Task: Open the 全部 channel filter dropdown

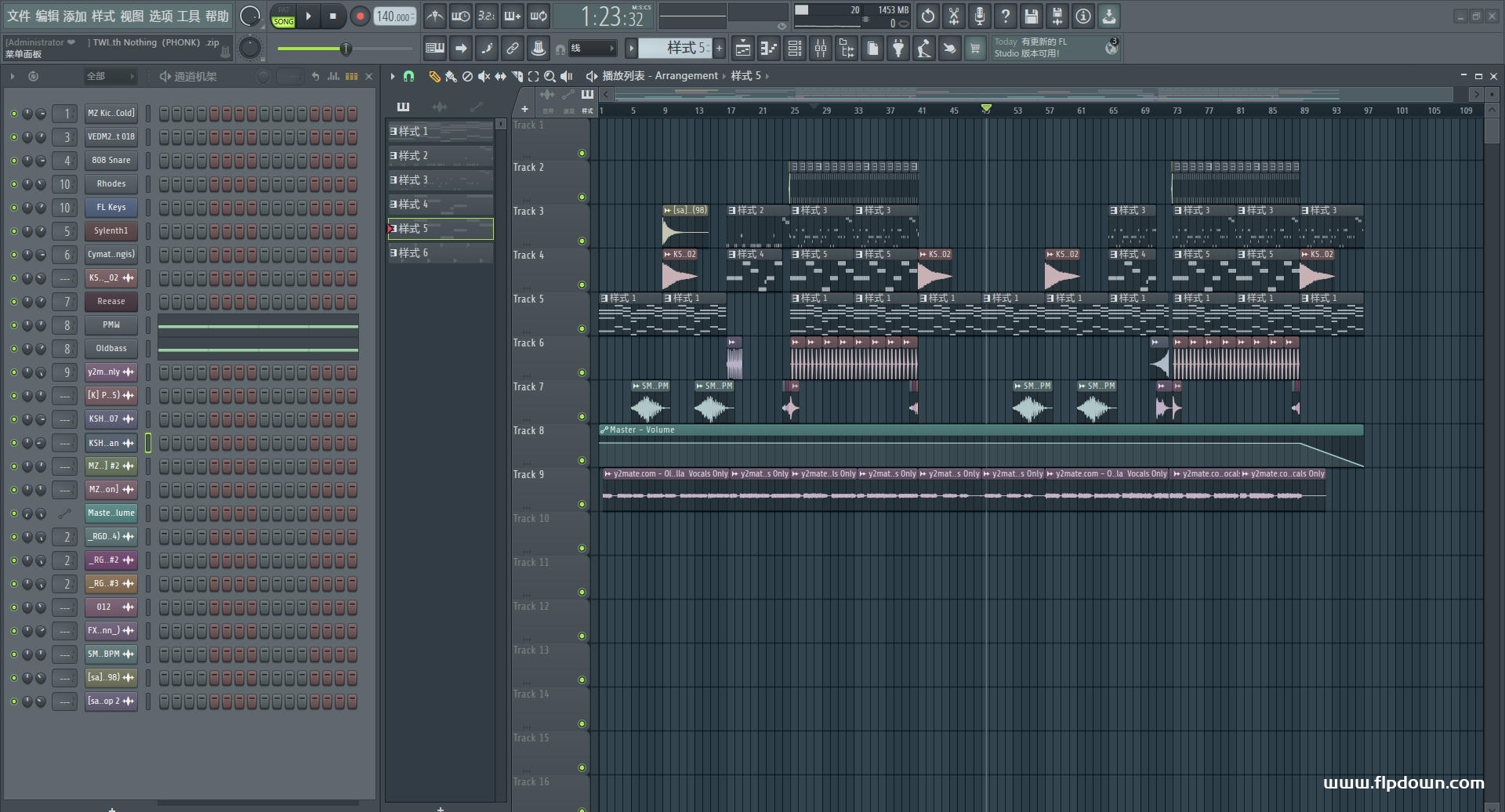Action: point(110,76)
